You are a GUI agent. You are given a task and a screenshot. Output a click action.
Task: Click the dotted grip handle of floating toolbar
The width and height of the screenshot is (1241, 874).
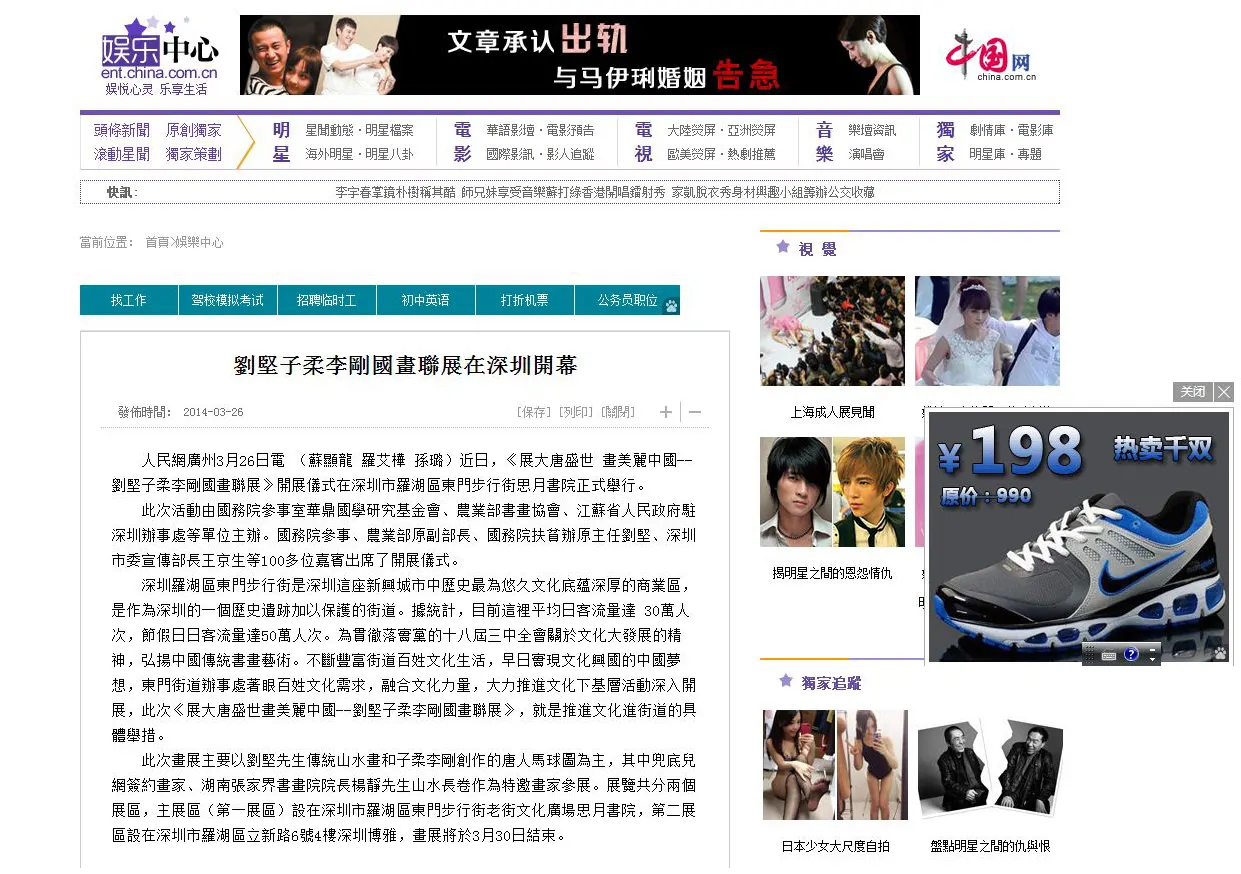click(x=1090, y=654)
